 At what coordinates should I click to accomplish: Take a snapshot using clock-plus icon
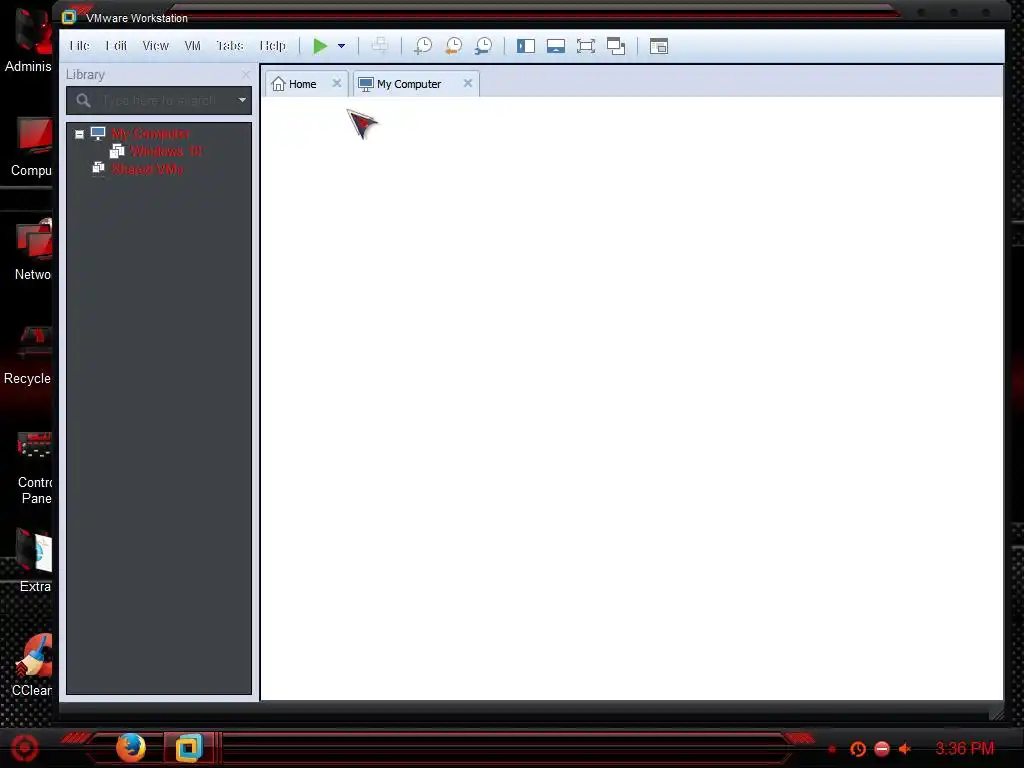(x=423, y=46)
